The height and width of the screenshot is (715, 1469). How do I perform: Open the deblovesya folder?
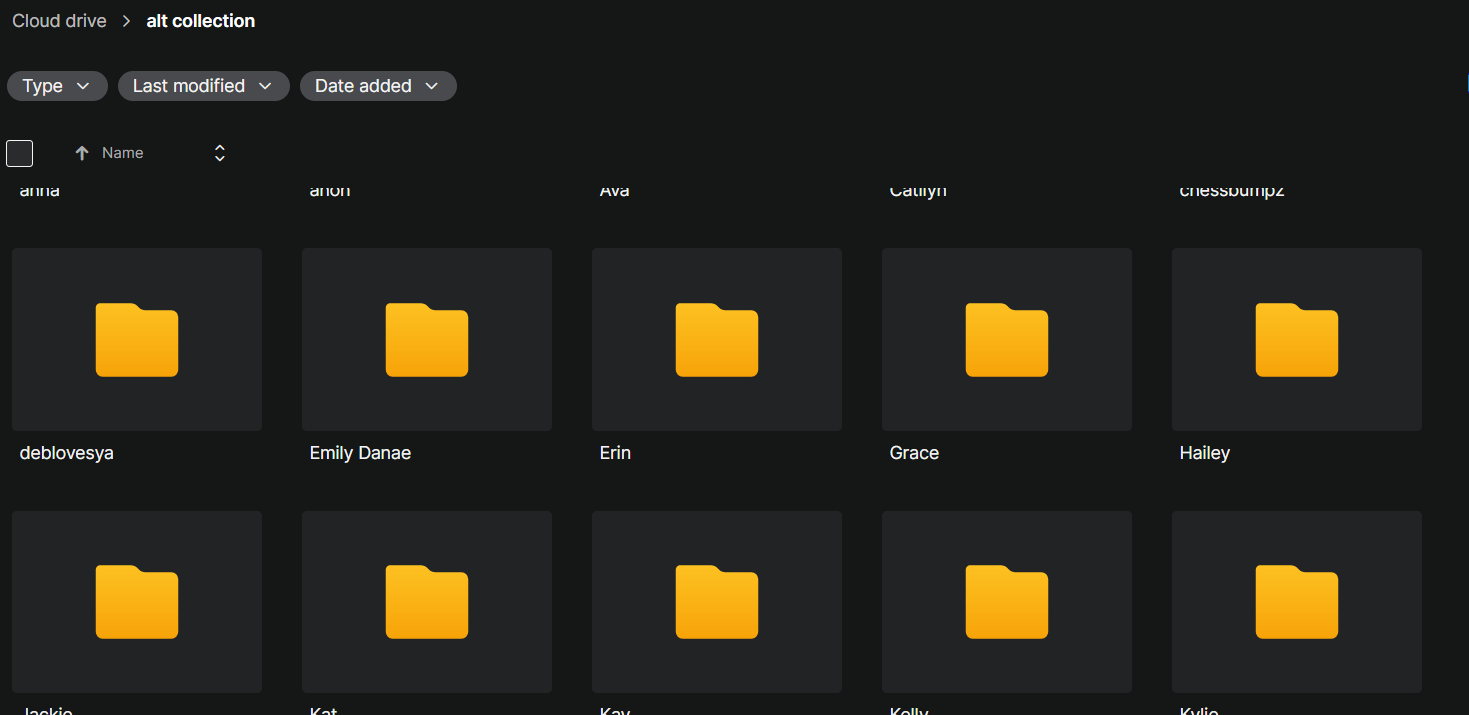point(137,340)
